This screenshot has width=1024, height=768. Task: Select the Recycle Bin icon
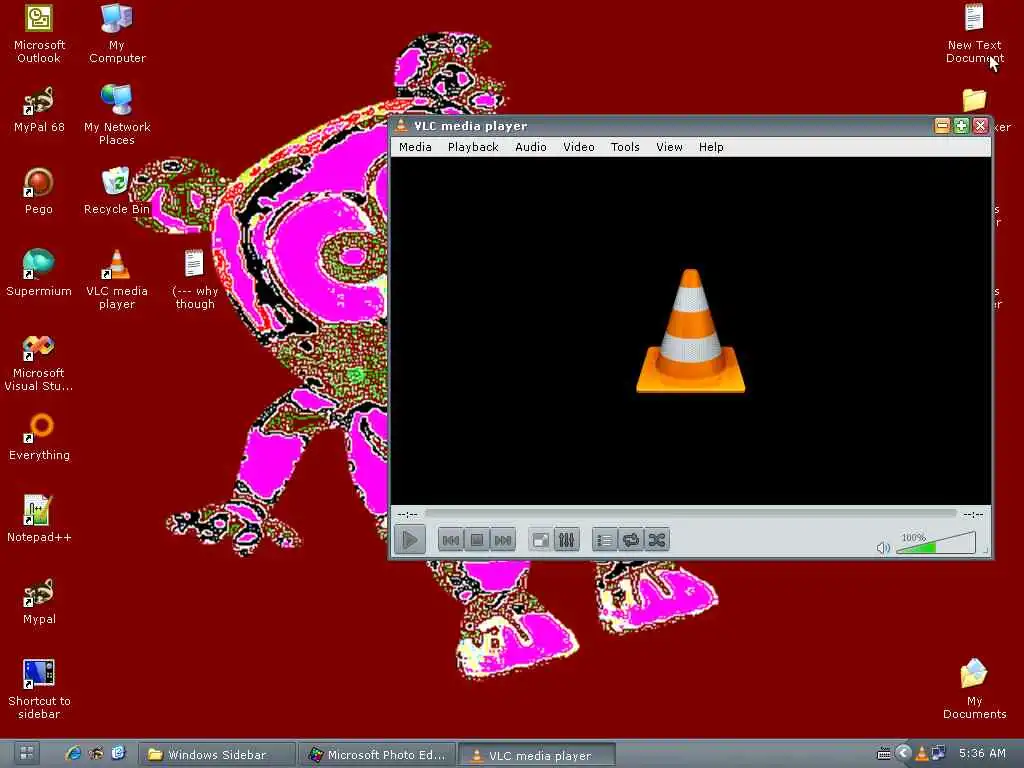pos(117,191)
